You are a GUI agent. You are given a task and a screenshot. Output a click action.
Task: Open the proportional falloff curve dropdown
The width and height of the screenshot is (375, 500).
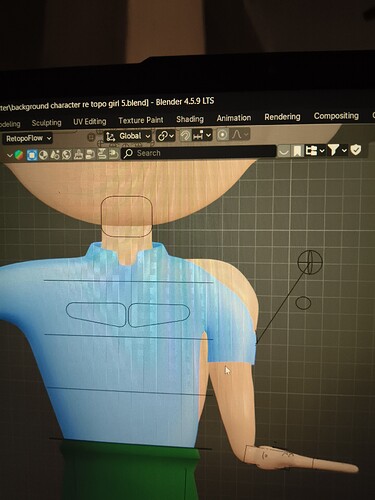tap(240, 135)
